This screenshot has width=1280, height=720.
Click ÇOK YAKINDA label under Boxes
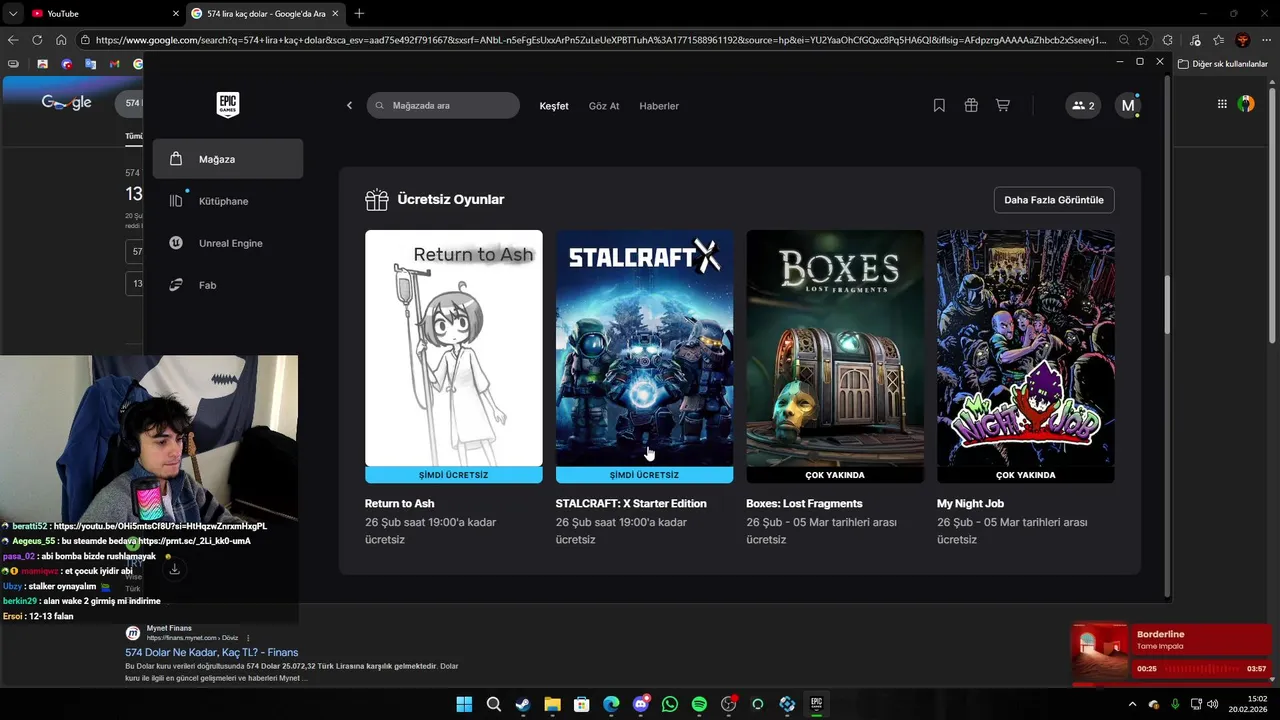(x=835, y=475)
